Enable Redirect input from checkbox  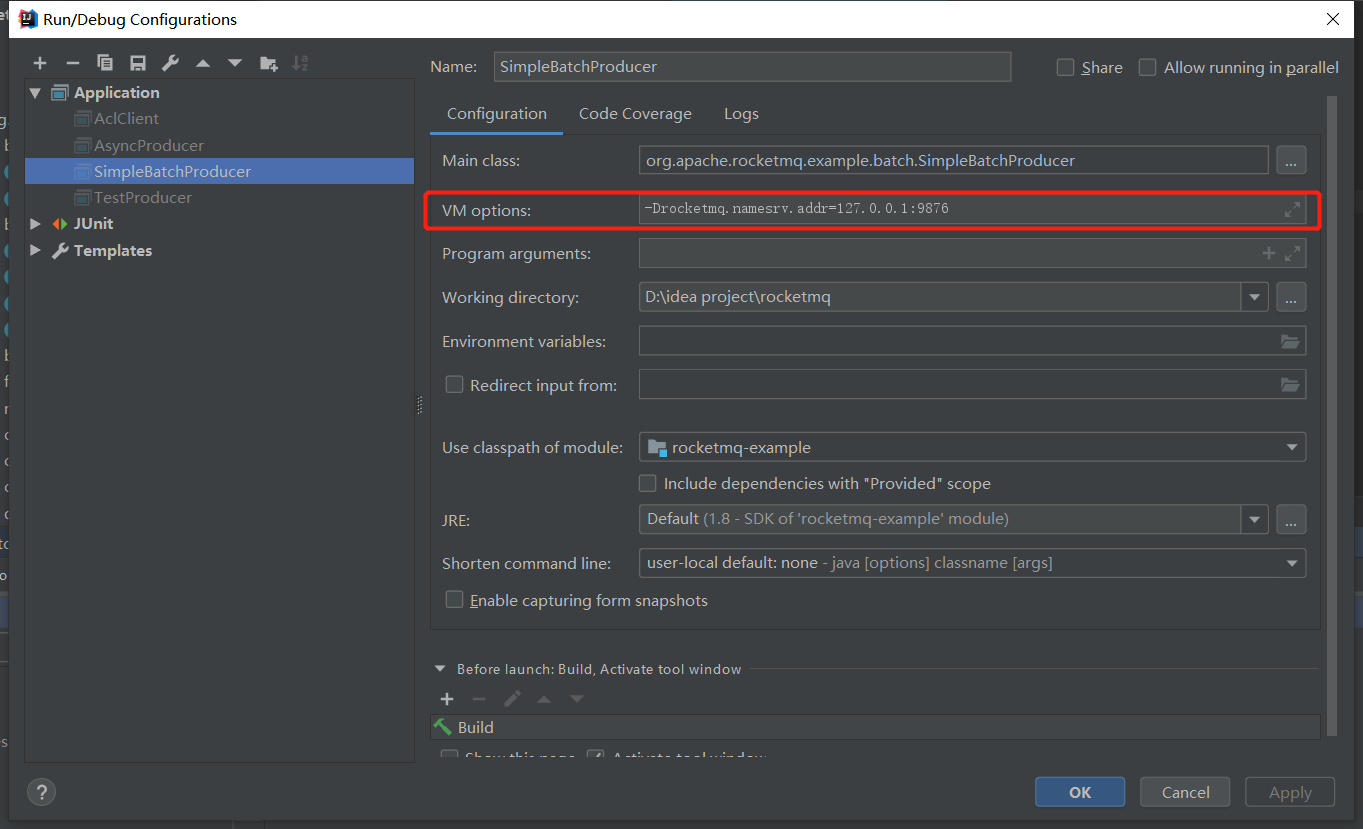454,384
